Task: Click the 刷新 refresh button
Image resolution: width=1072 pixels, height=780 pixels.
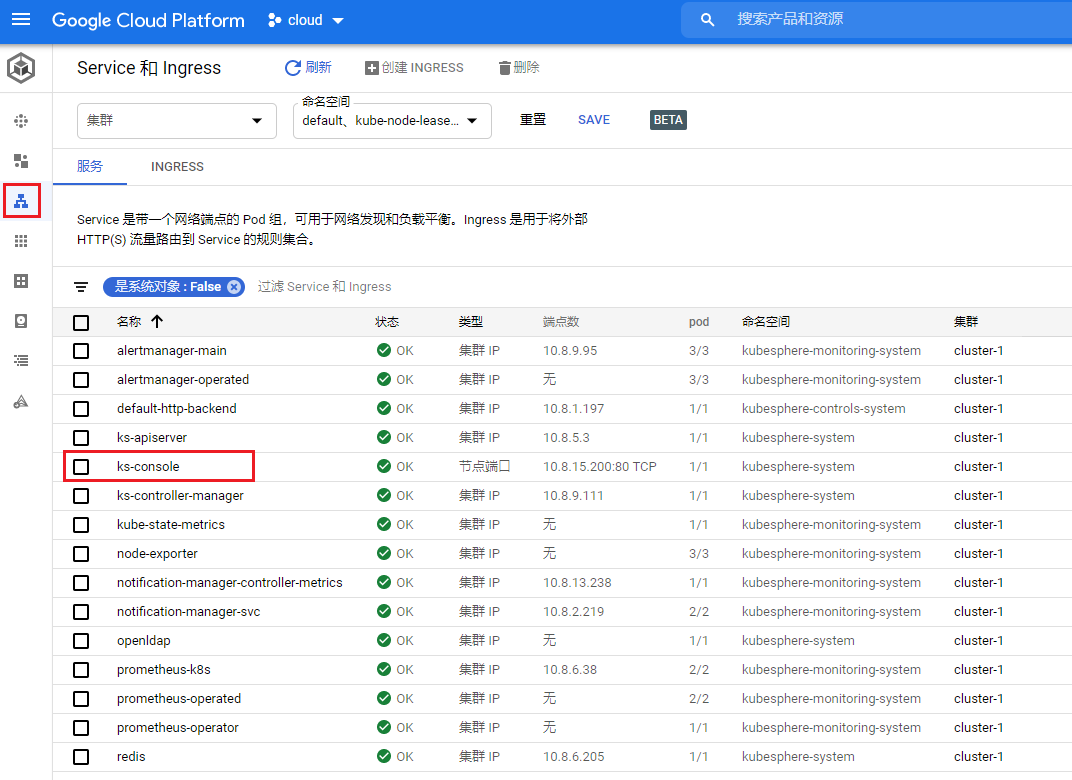Action: pyautogui.click(x=308, y=68)
